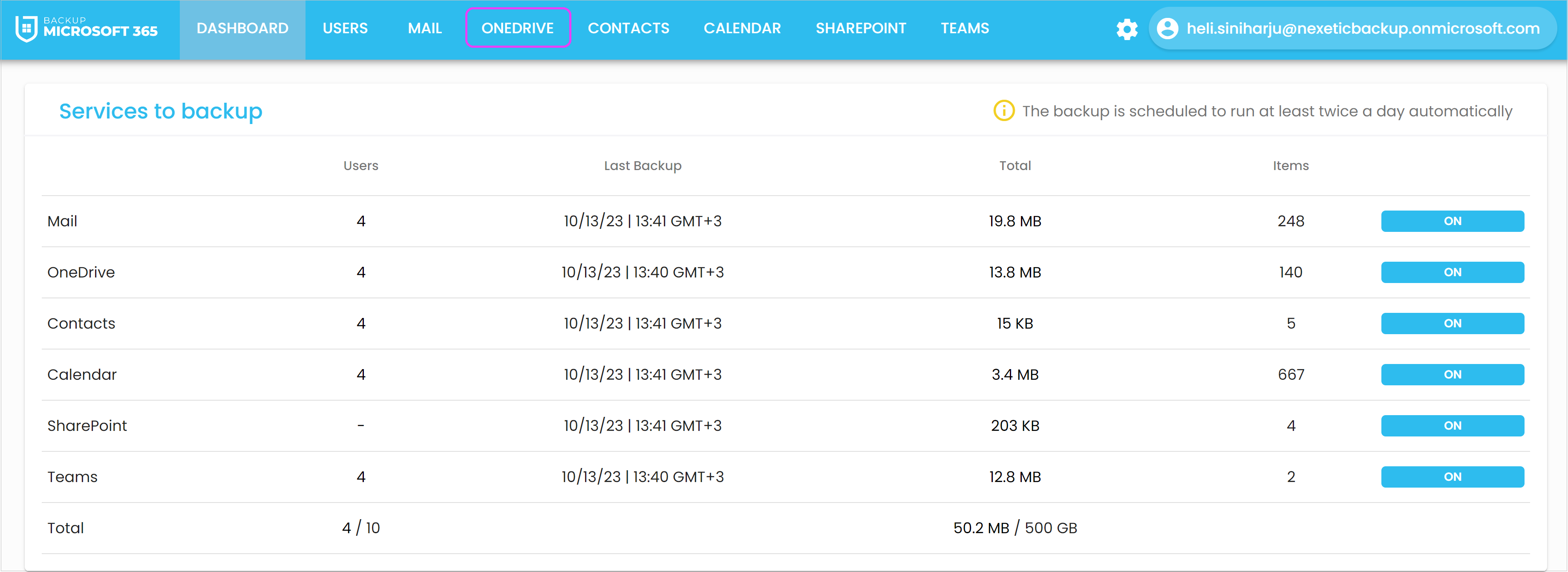Click the Users column header
The image size is (1568, 572).
[361, 166]
